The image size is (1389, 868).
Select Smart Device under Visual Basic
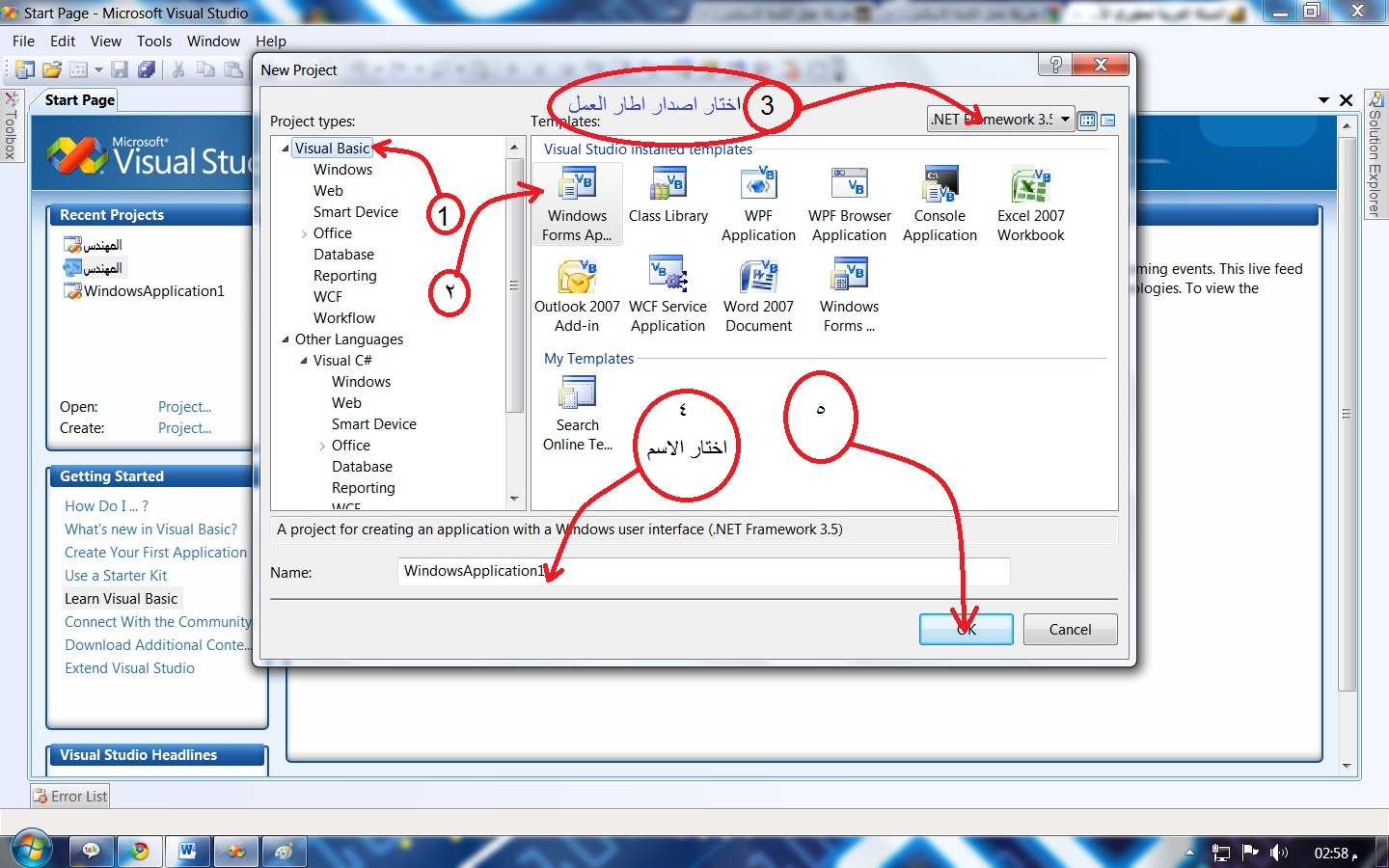pyautogui.click(x=356, y=212)
